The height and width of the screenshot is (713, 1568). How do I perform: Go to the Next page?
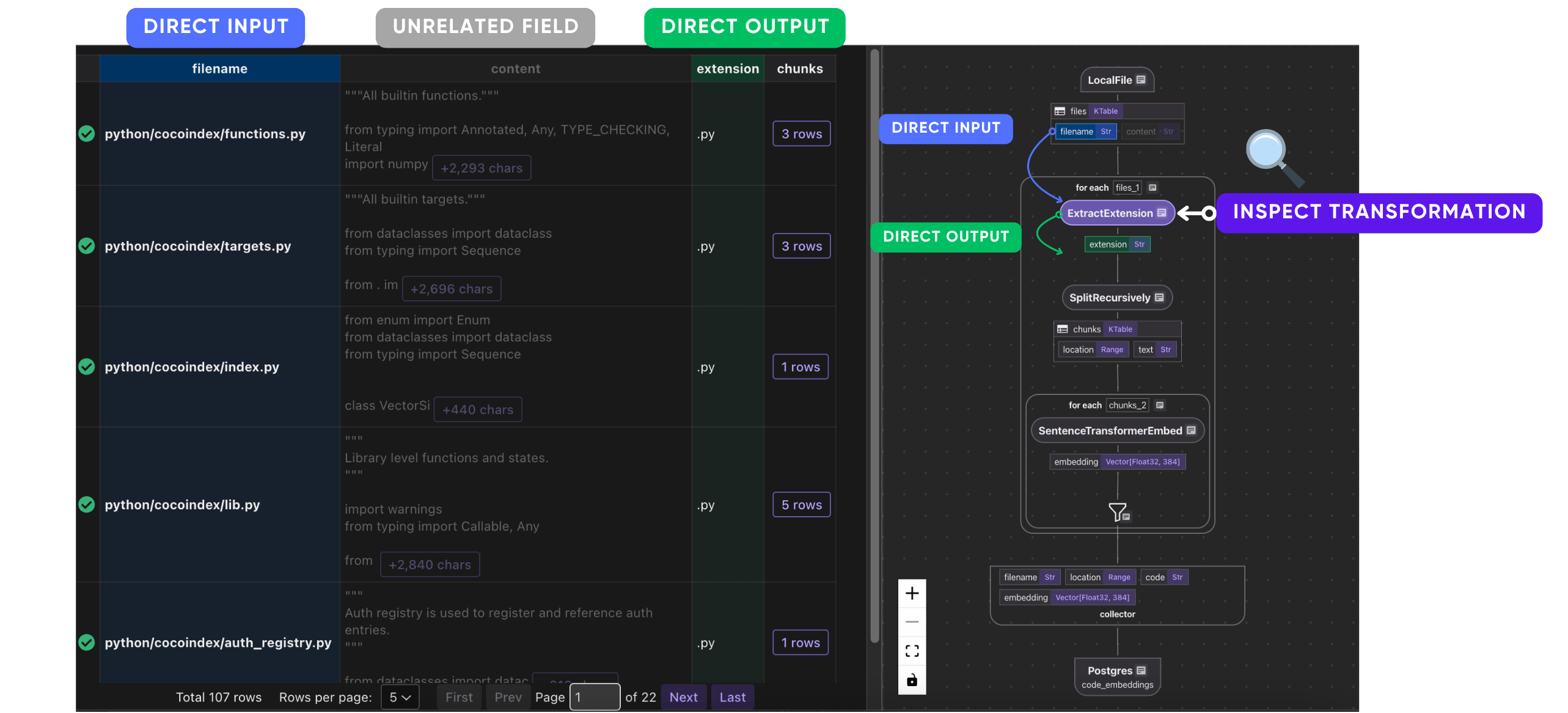tap(683, 697)
